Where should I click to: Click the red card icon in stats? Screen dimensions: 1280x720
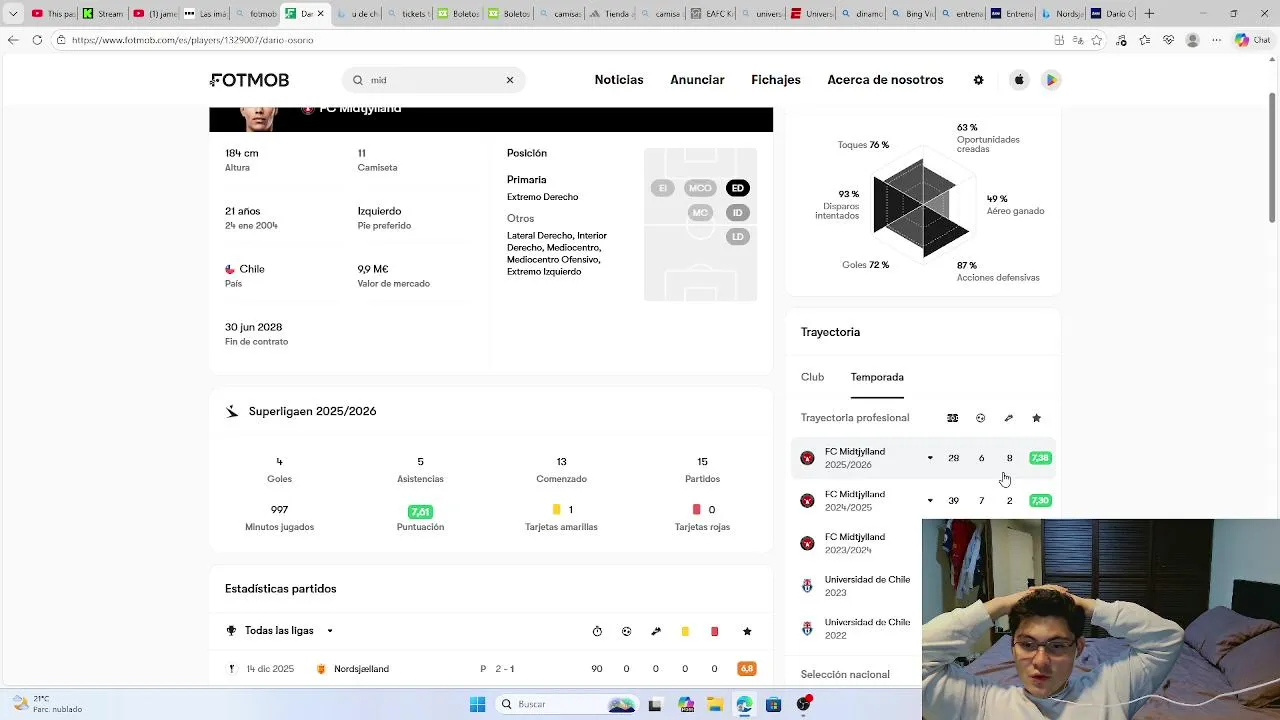coord(697,510)
